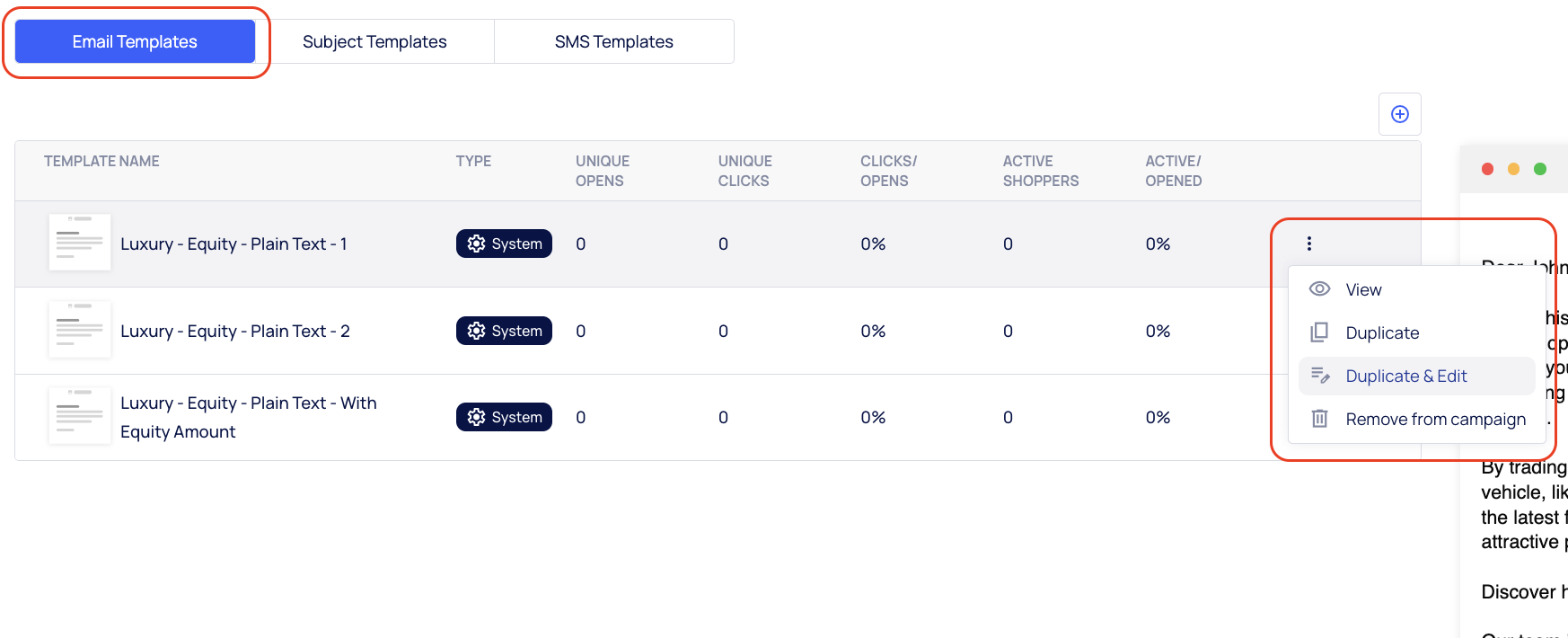Select Remove from campaign option
This screenshot has width=1568, height=638.
click(1435, 419)
